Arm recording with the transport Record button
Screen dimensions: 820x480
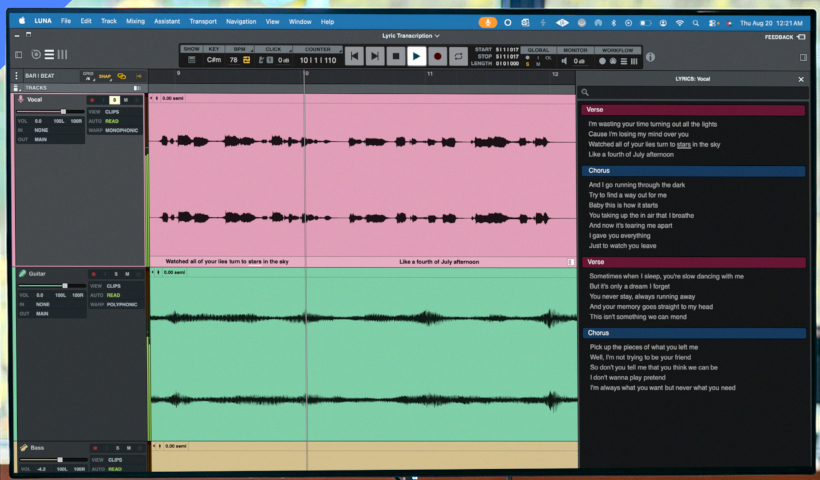(x=437, y=56)
